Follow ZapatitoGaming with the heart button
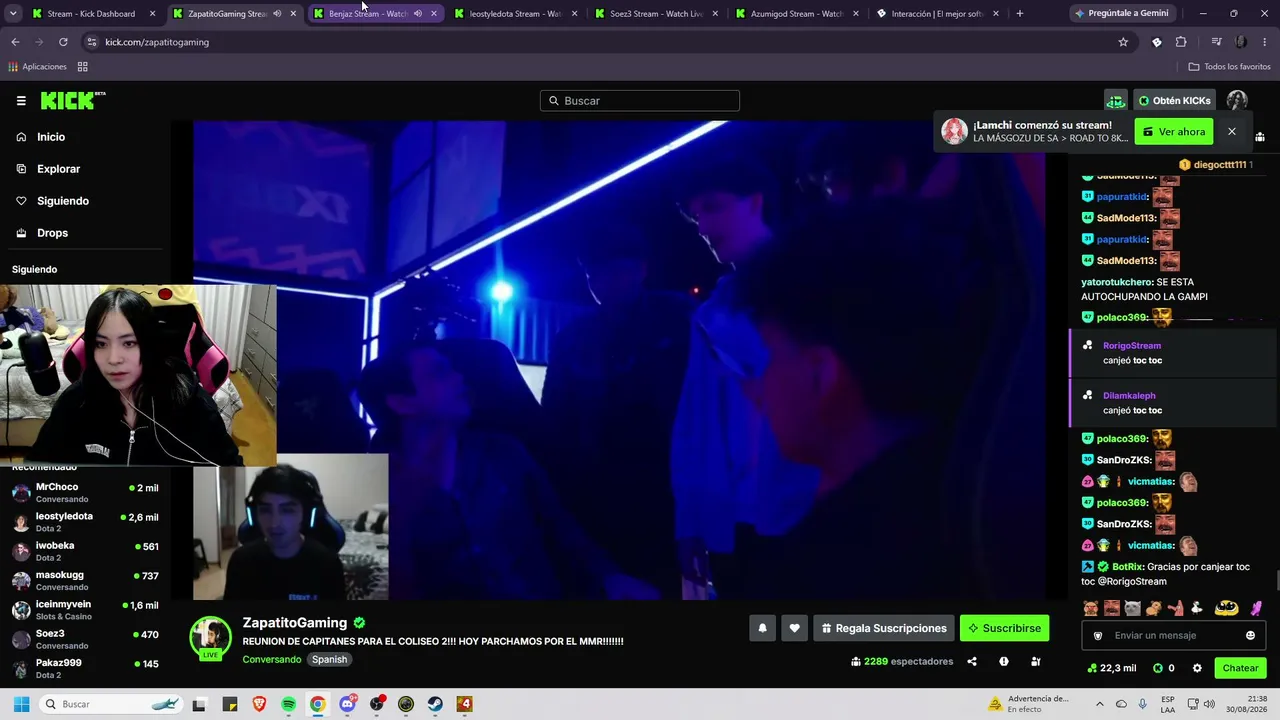This screenshot has width=1280, height=720. coord(794,628)
